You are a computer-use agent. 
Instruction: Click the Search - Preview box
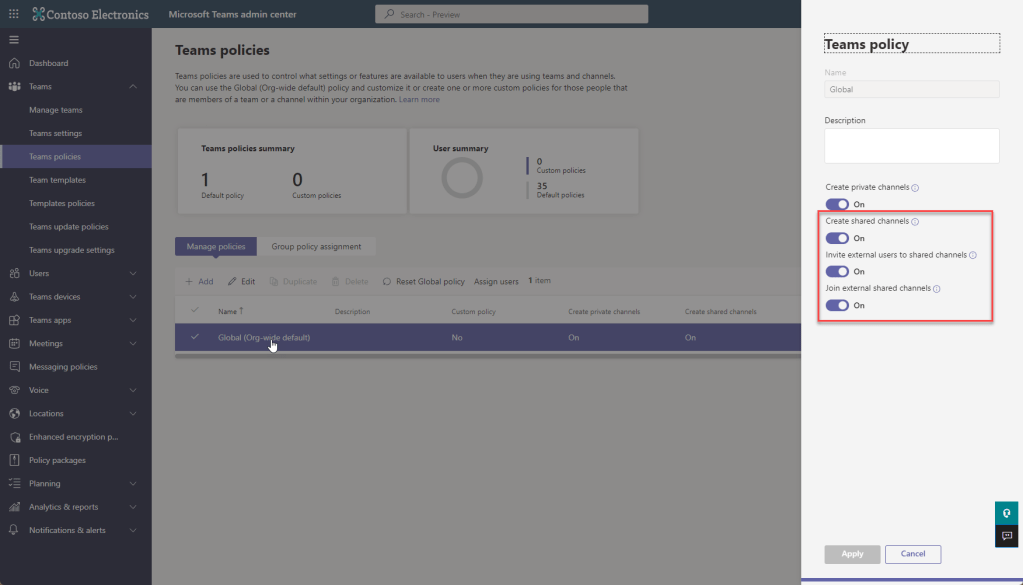[x=511, y=14]
